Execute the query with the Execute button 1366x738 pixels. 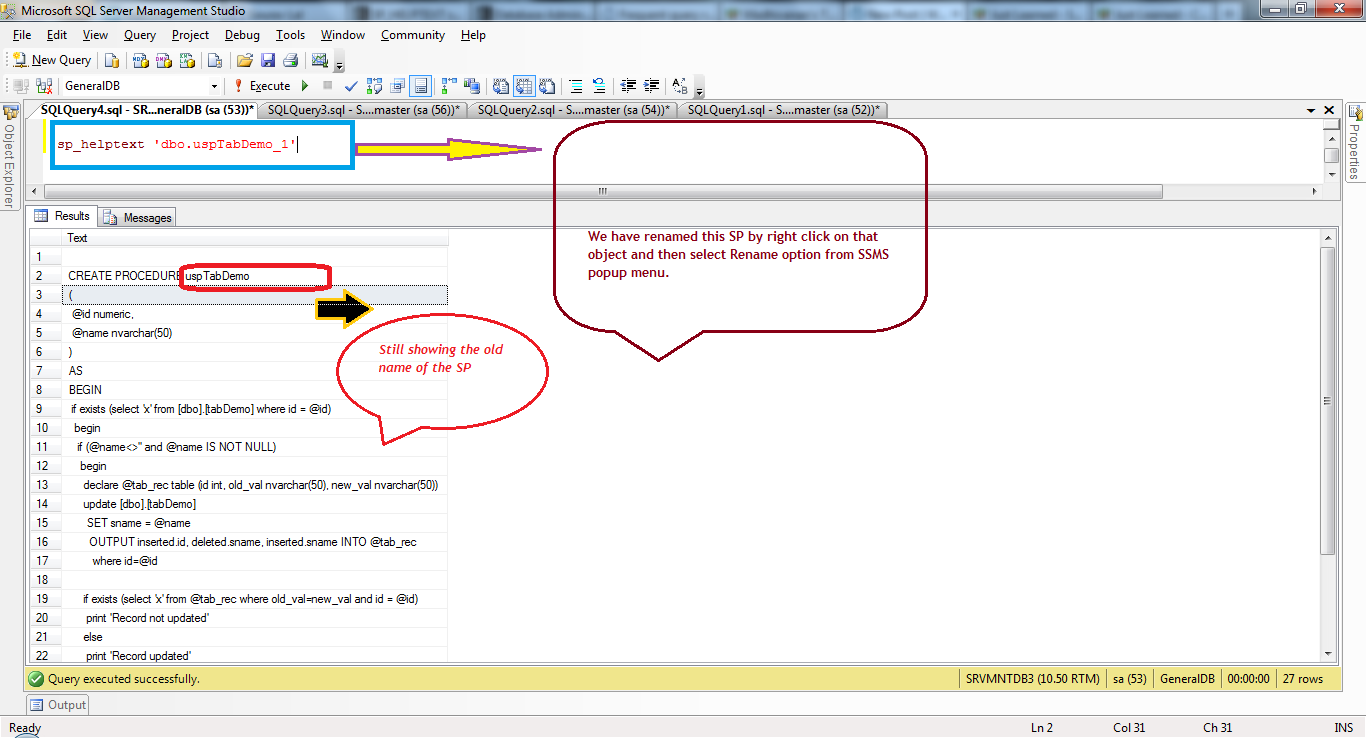pos(262,86)
